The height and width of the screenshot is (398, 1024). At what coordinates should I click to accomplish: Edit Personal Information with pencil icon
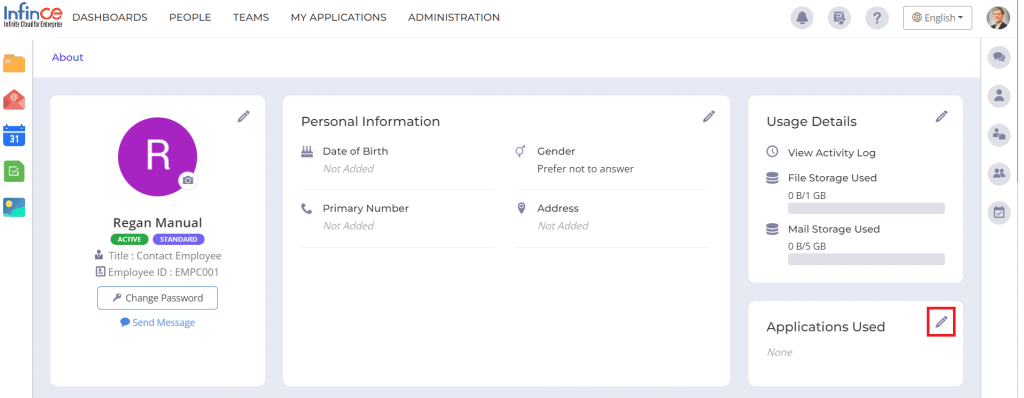(x=709, y=116)
